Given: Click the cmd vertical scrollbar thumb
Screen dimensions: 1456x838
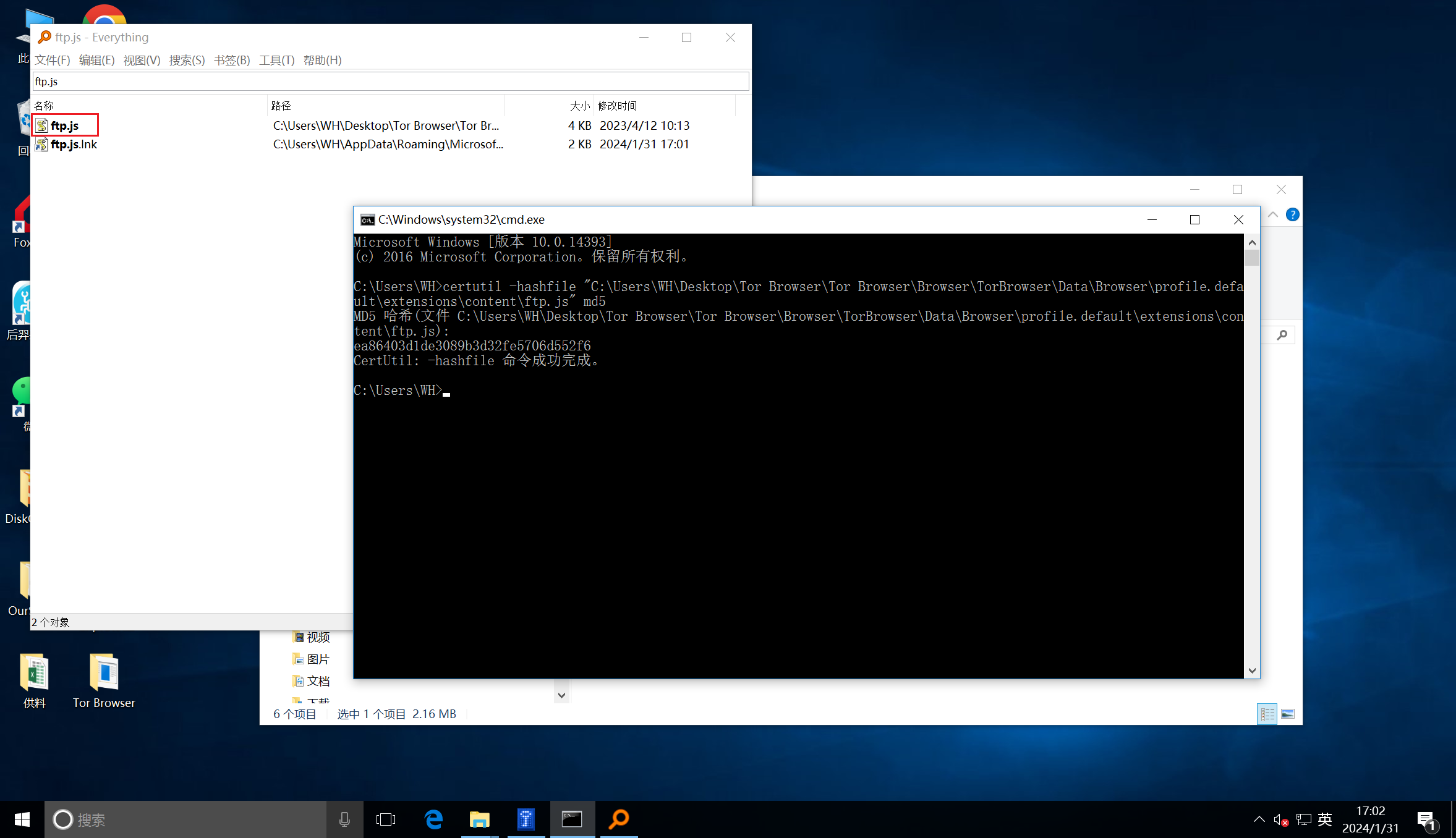Looking at the screenshot, I should (1252, 257).
